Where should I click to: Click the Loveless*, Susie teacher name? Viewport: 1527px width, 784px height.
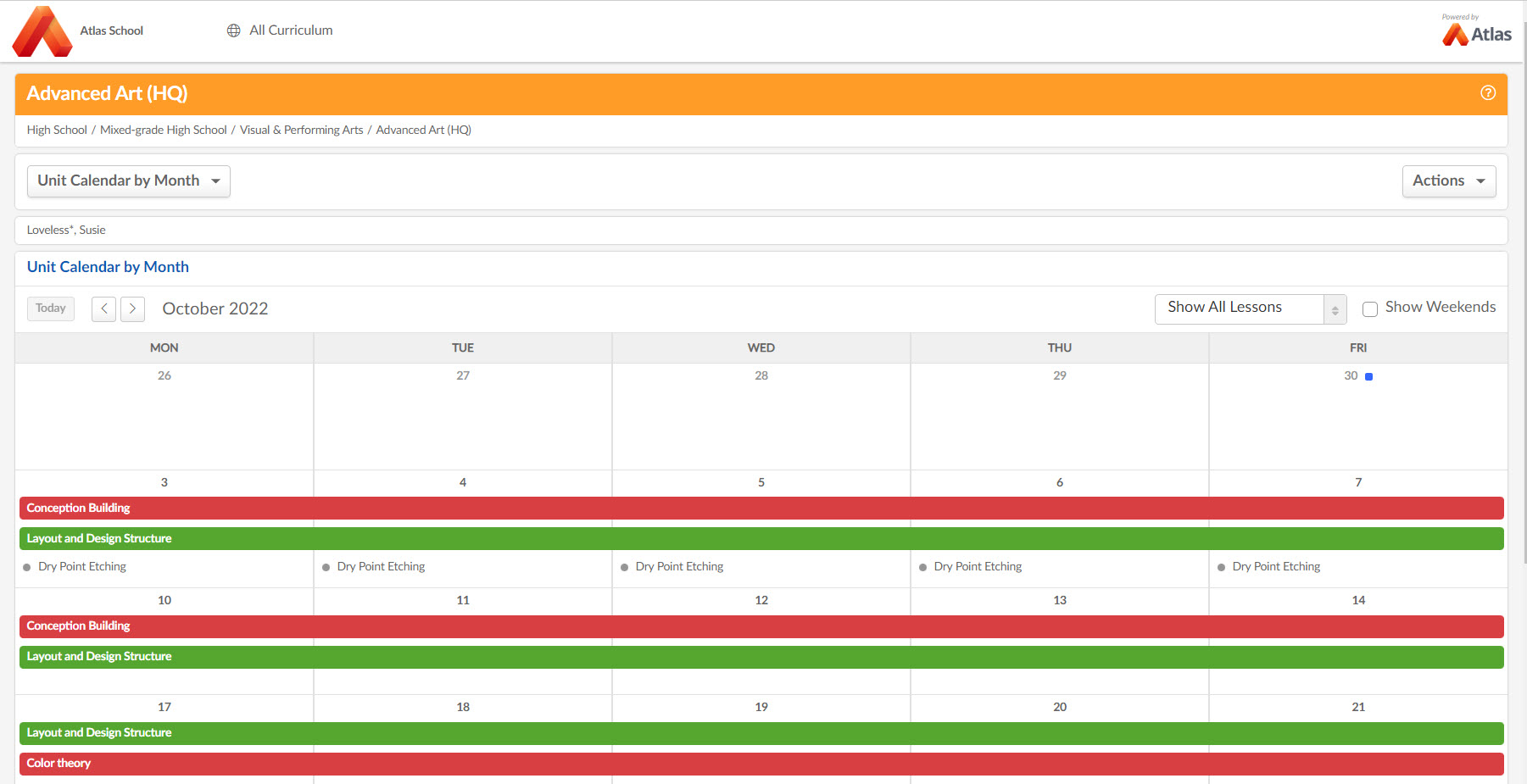coord(66,230)
